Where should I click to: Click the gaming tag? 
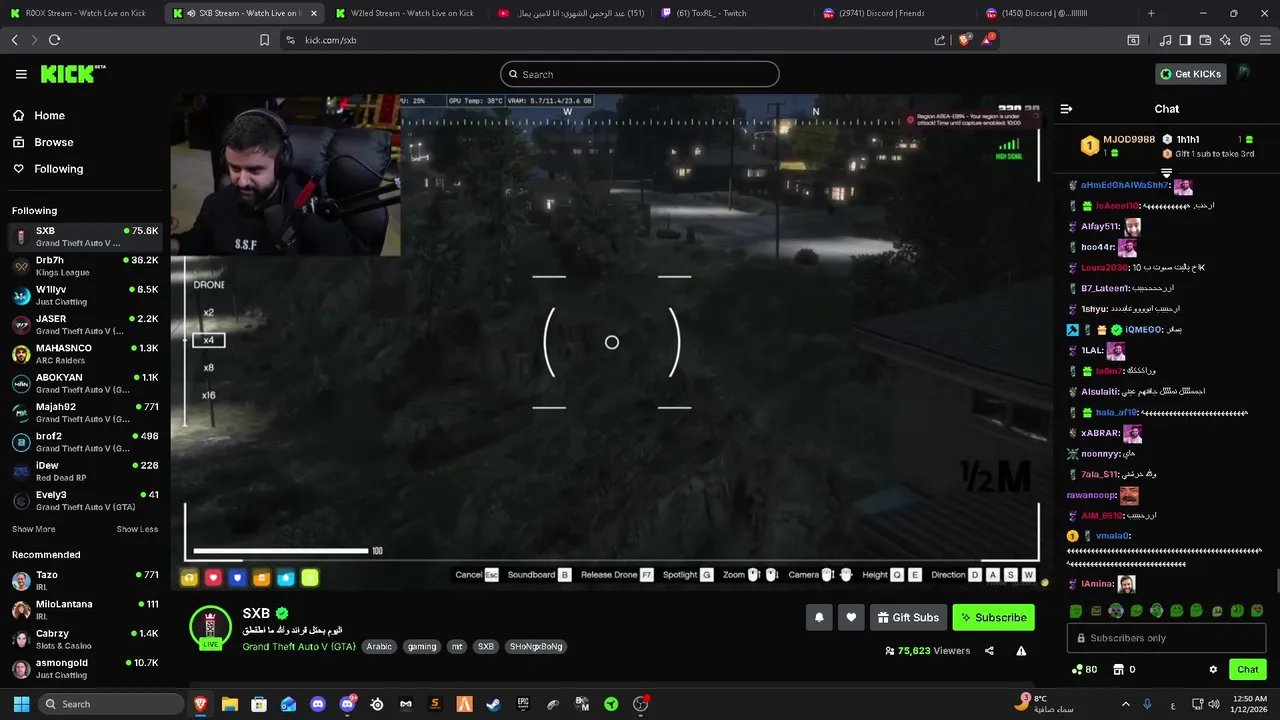(422, 647)
